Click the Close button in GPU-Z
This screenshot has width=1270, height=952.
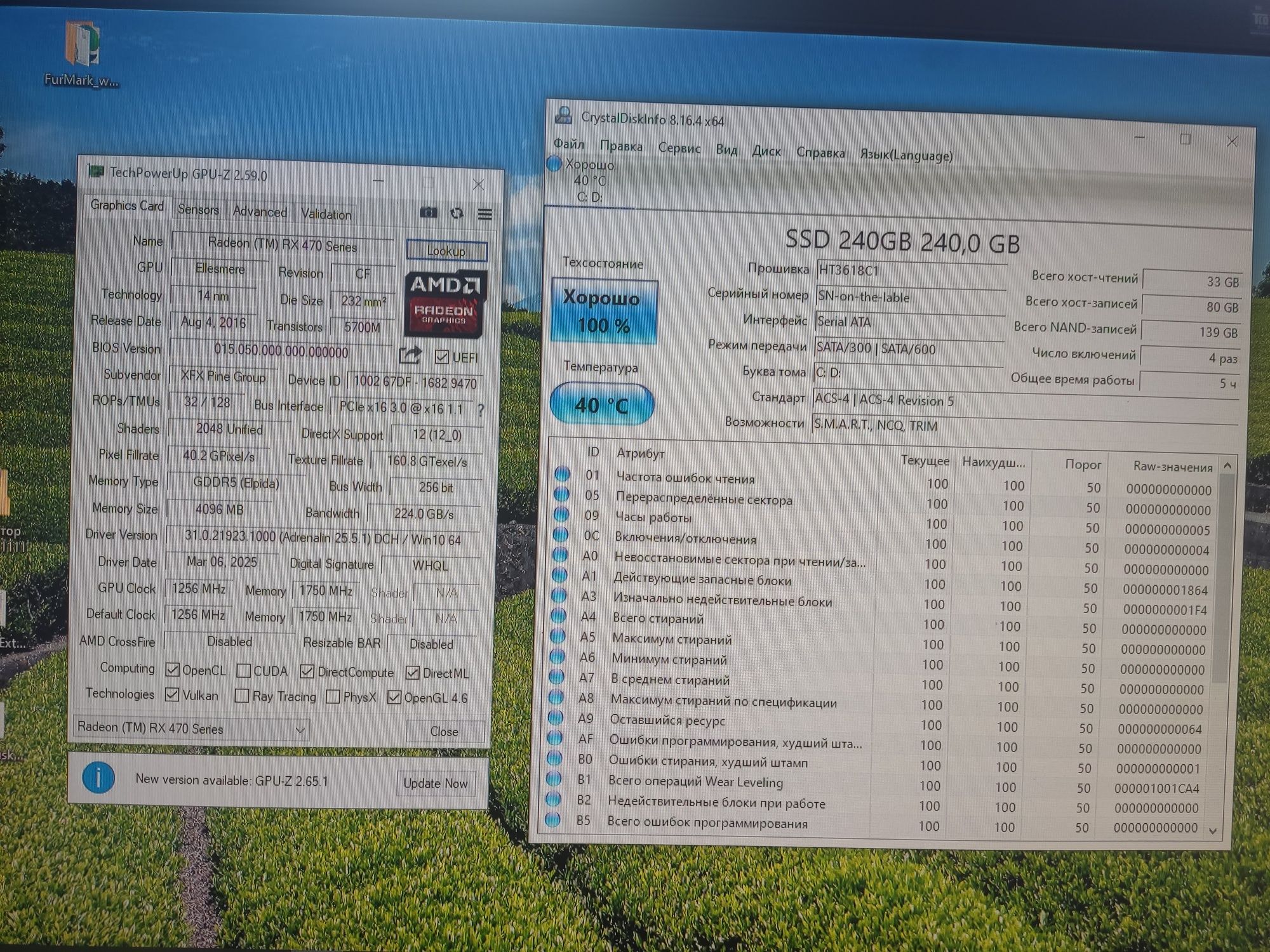coord(444,731)
